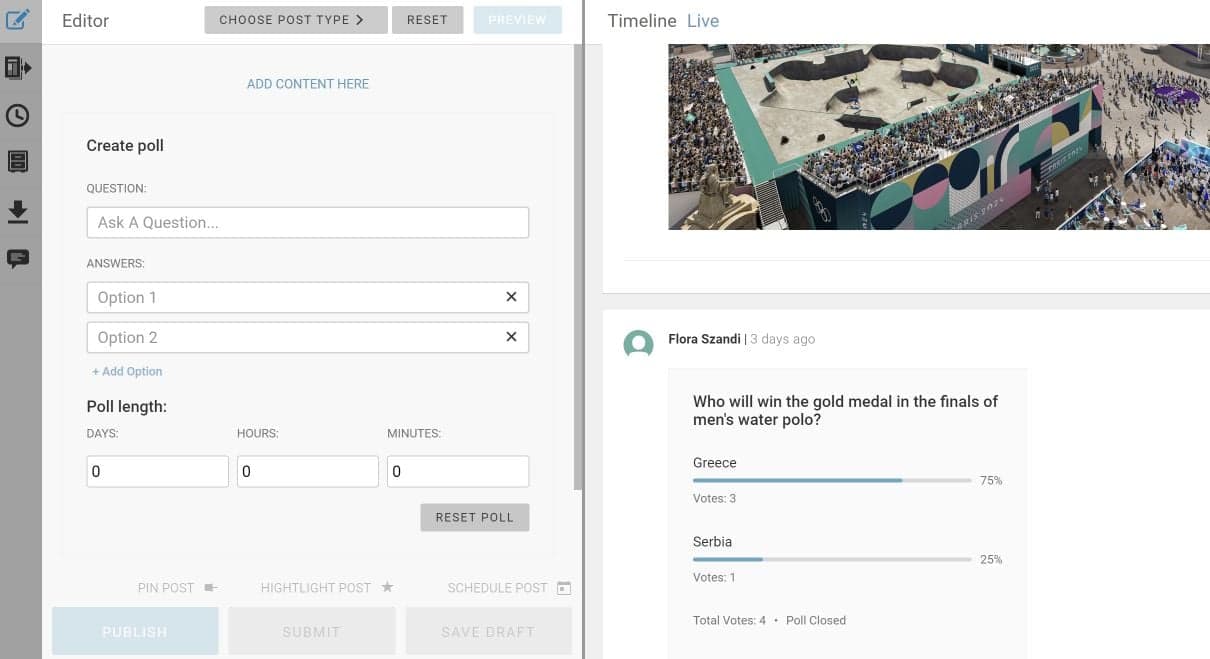Screen dimensions: 1210x659
Task: Click the Votes: 3 label
Action: click(x=714, y=498)
